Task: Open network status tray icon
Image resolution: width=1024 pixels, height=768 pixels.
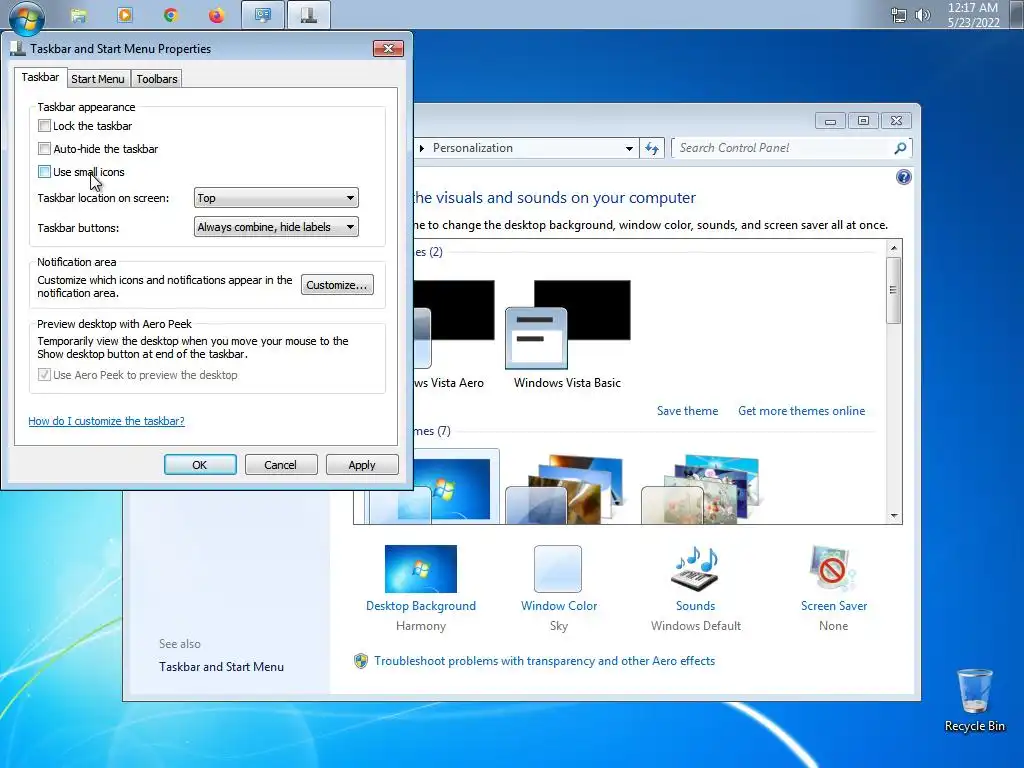Action: pyautogui.click(x=899, y=15)
